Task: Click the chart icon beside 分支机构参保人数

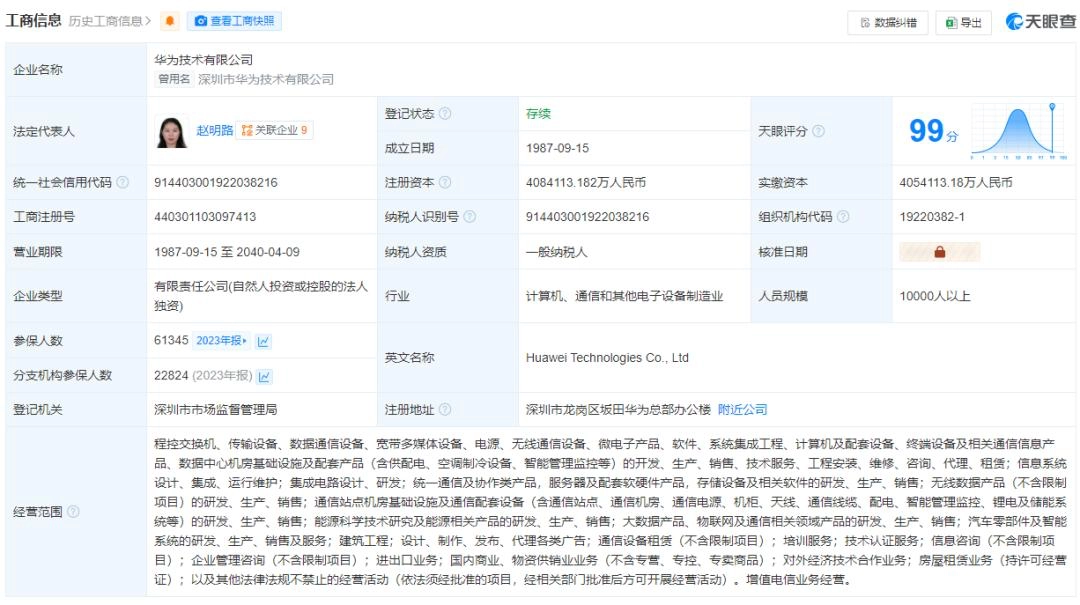Action: tap(263, 375)
